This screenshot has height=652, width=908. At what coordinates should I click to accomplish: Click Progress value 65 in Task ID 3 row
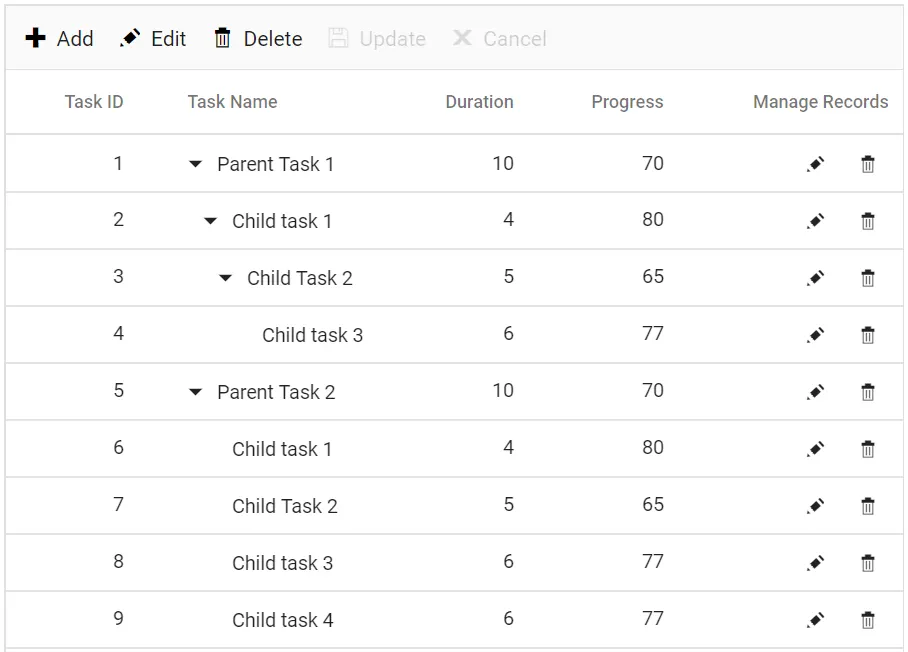653,276
